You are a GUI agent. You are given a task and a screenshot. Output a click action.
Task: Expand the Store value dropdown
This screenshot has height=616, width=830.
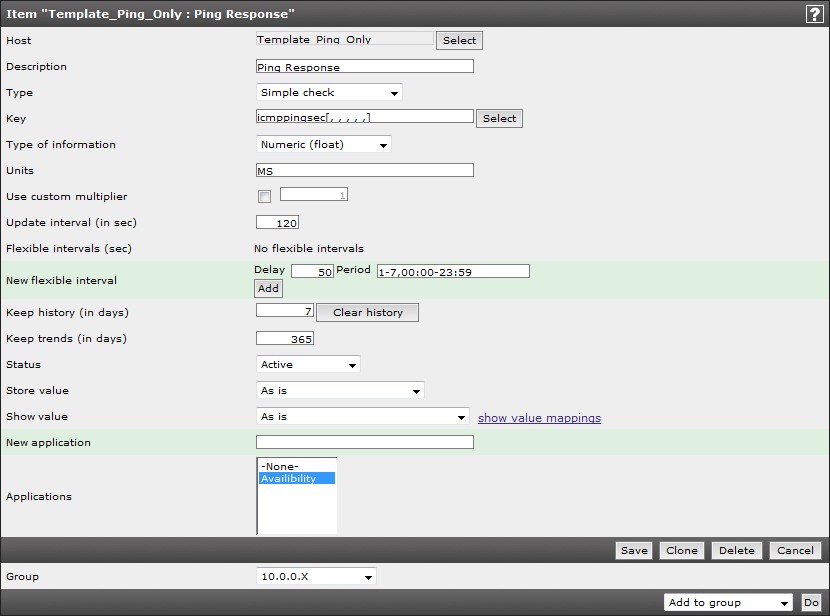[x=340, y=391]
